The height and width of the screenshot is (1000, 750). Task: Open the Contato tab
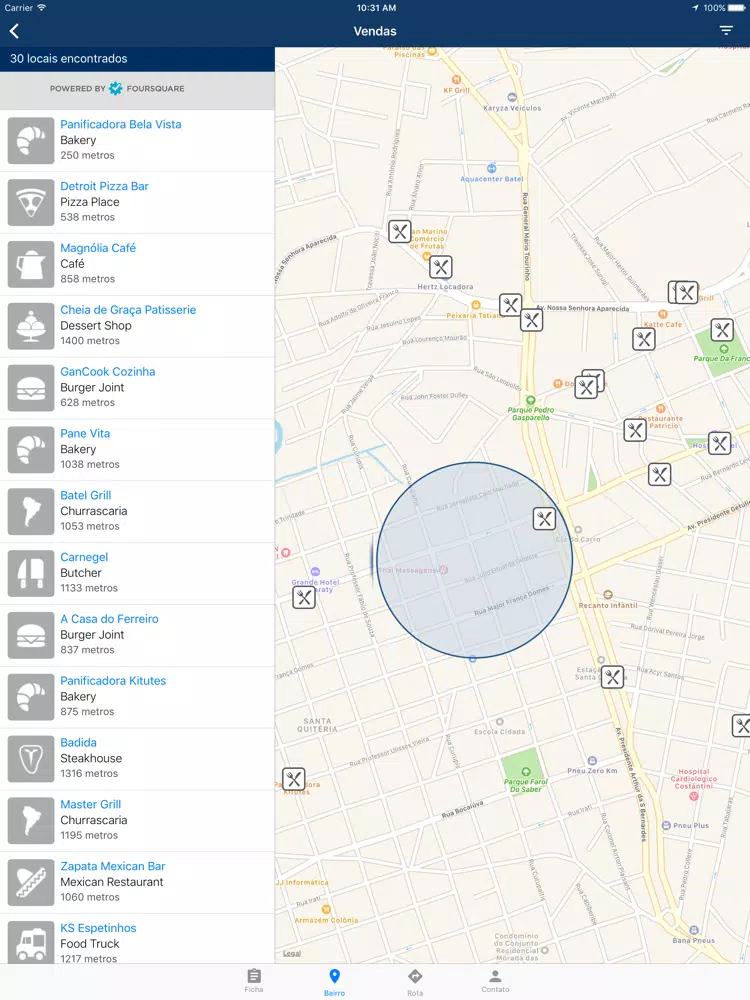[x=496, y=981]
